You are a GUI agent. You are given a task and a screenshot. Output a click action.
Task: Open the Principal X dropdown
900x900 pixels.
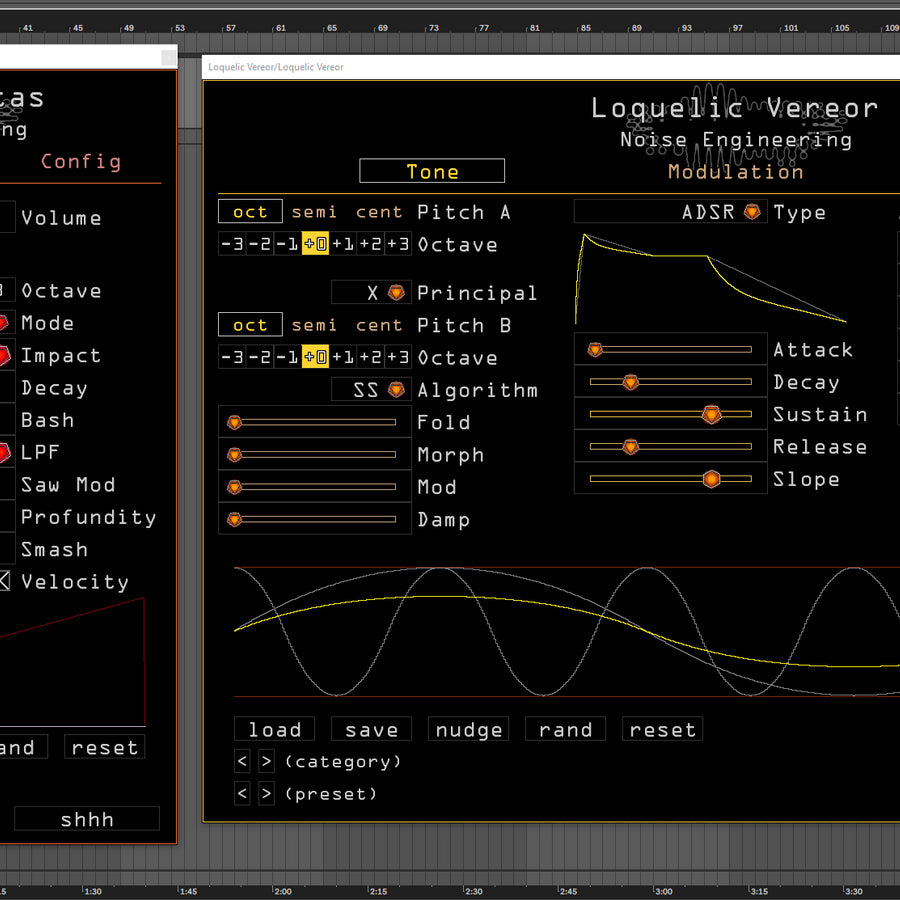pos(397,293)
